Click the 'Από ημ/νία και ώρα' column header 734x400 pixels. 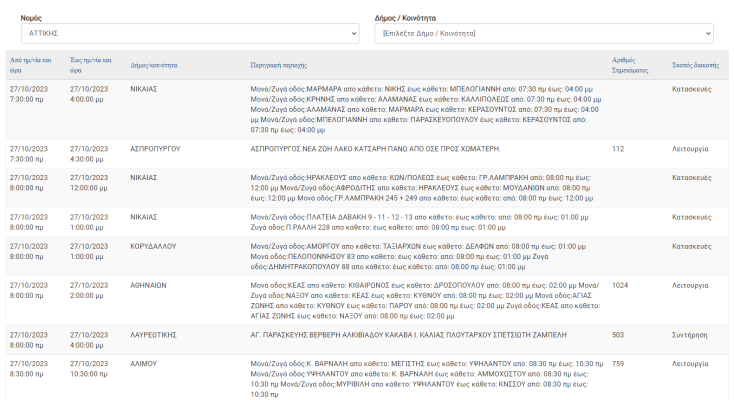(30, 65)
